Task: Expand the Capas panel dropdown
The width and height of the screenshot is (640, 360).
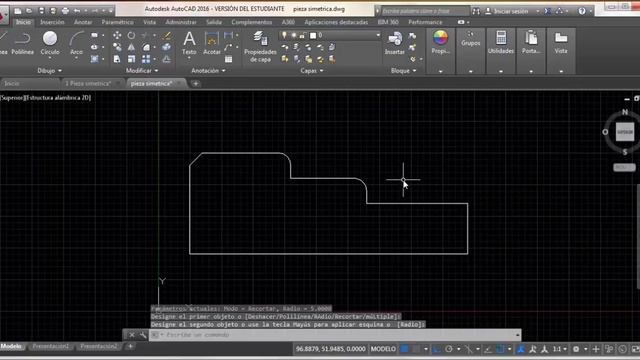Action: [312, 71]
